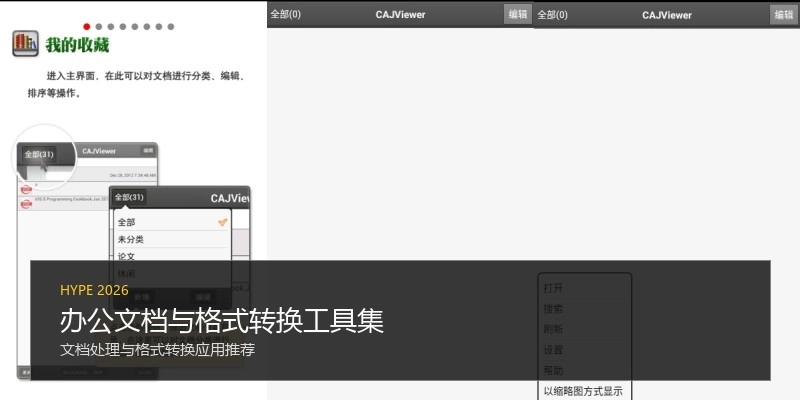The image size is (800, 400).
Task: Select the second page indicator dot
Action: tap(99, 27)
